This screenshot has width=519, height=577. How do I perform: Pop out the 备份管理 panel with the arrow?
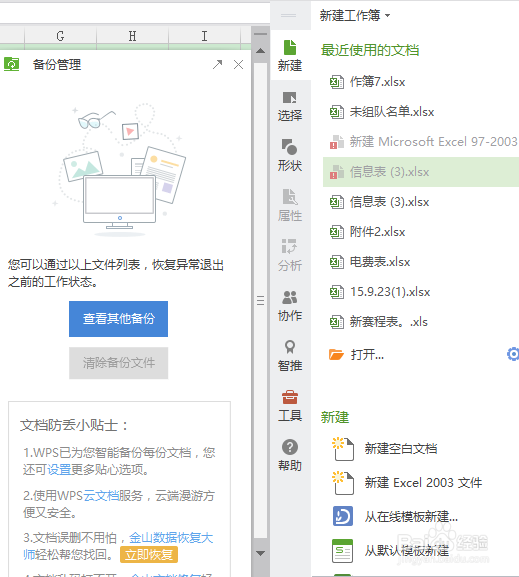tap(218, 64)
